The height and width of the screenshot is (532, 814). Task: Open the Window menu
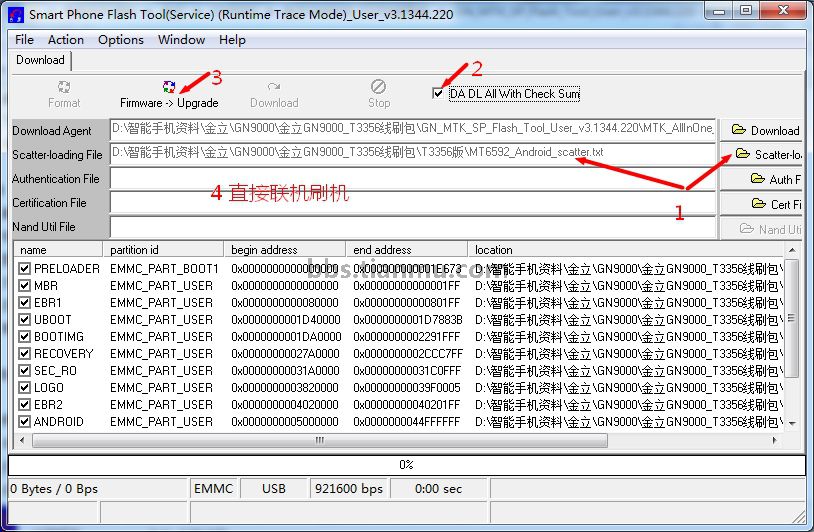[182, 39]
